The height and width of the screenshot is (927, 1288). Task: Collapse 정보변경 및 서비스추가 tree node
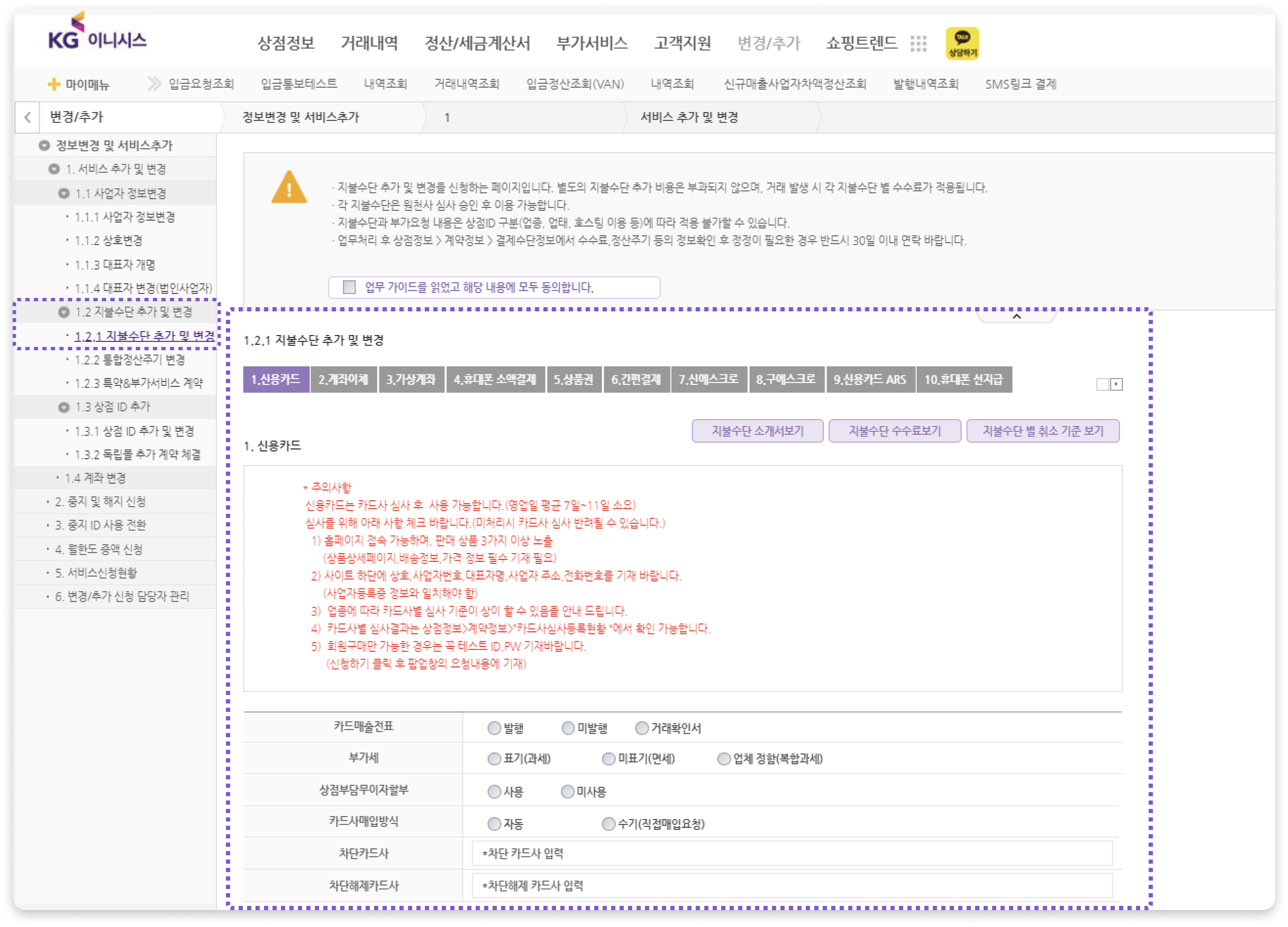tap(44, 145)
